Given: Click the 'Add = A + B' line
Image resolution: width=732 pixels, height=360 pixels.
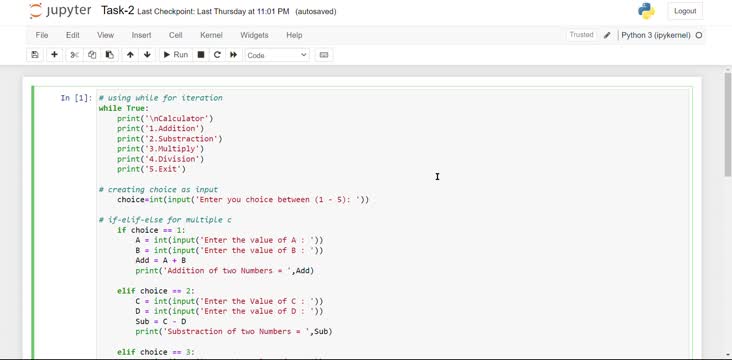Looking at the screenshot, I should pos(161,261).
